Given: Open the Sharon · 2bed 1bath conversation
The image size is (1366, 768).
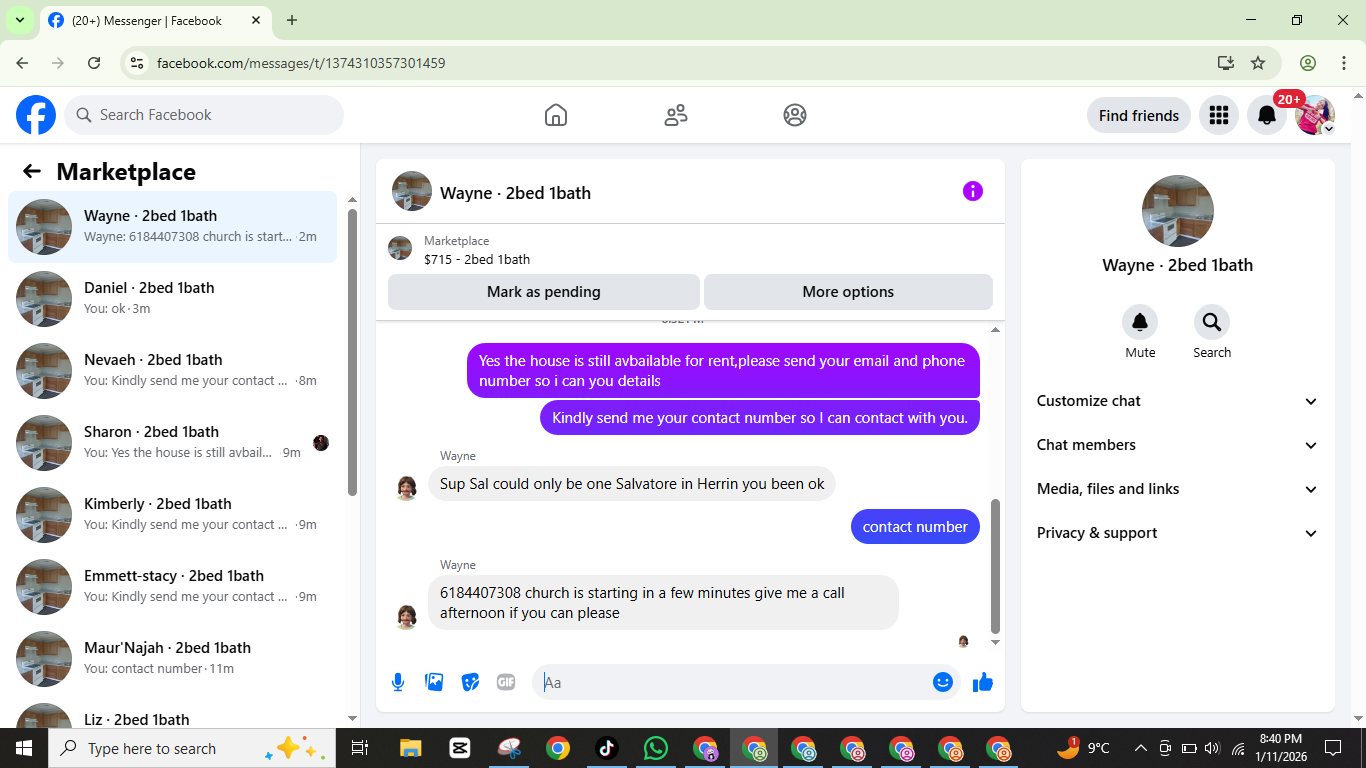Looking at the screenshot, I should [173, 443].
